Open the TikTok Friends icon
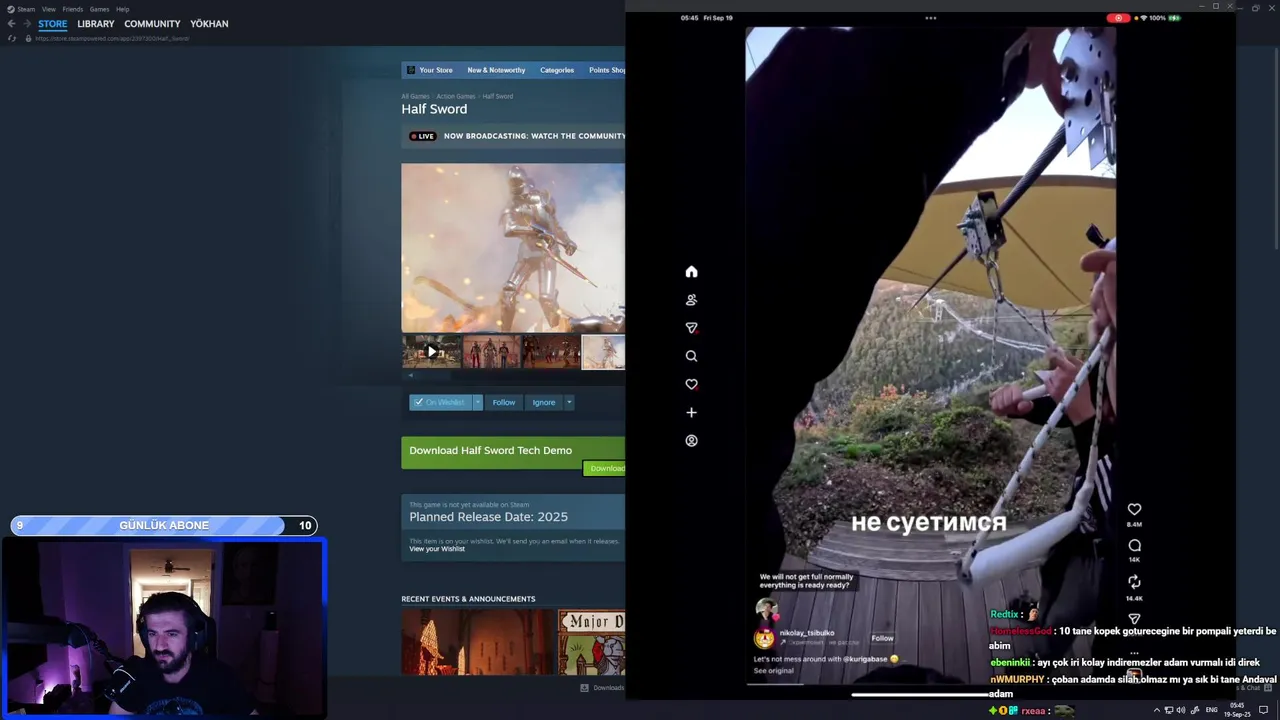The width and height of the screenshot is (1280, 720). click(691, 300)
